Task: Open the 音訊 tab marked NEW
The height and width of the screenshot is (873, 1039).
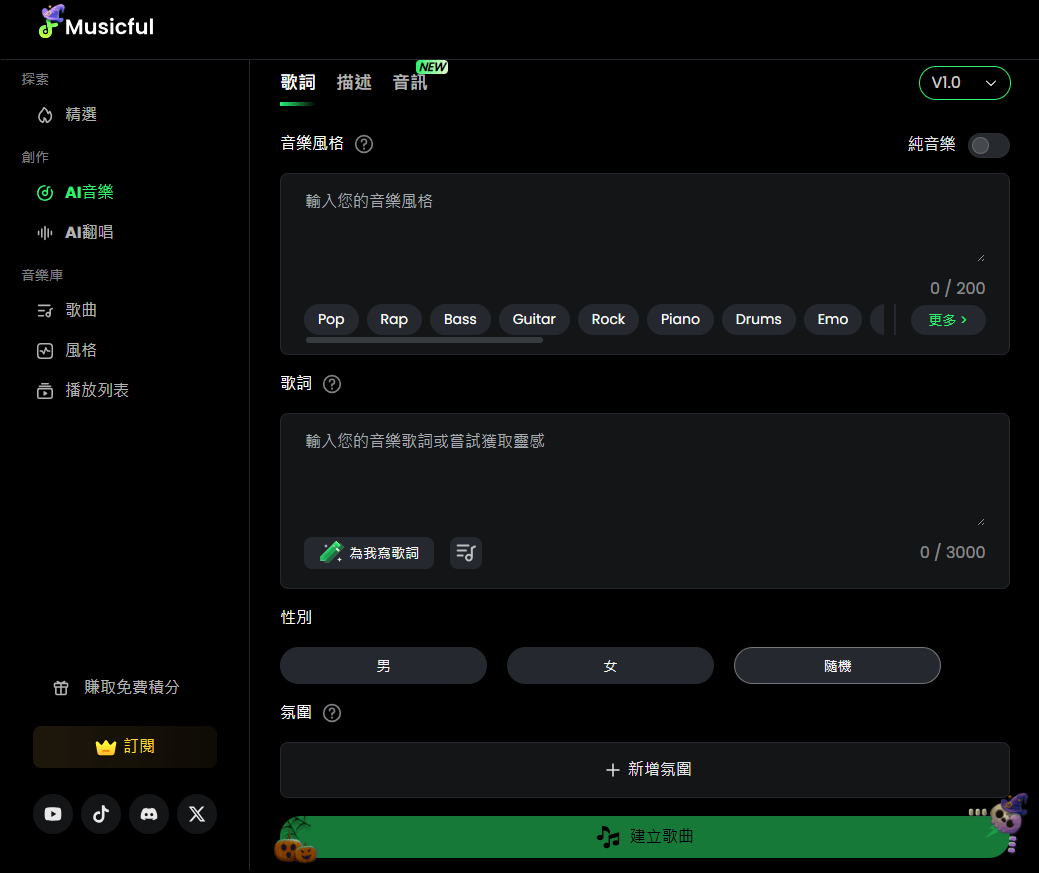Action: [410, 83]
